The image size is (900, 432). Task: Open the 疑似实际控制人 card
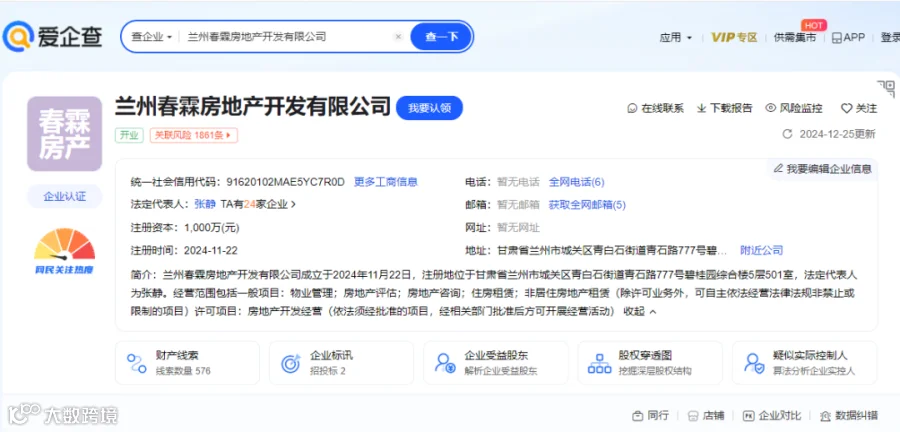[804, 363]
